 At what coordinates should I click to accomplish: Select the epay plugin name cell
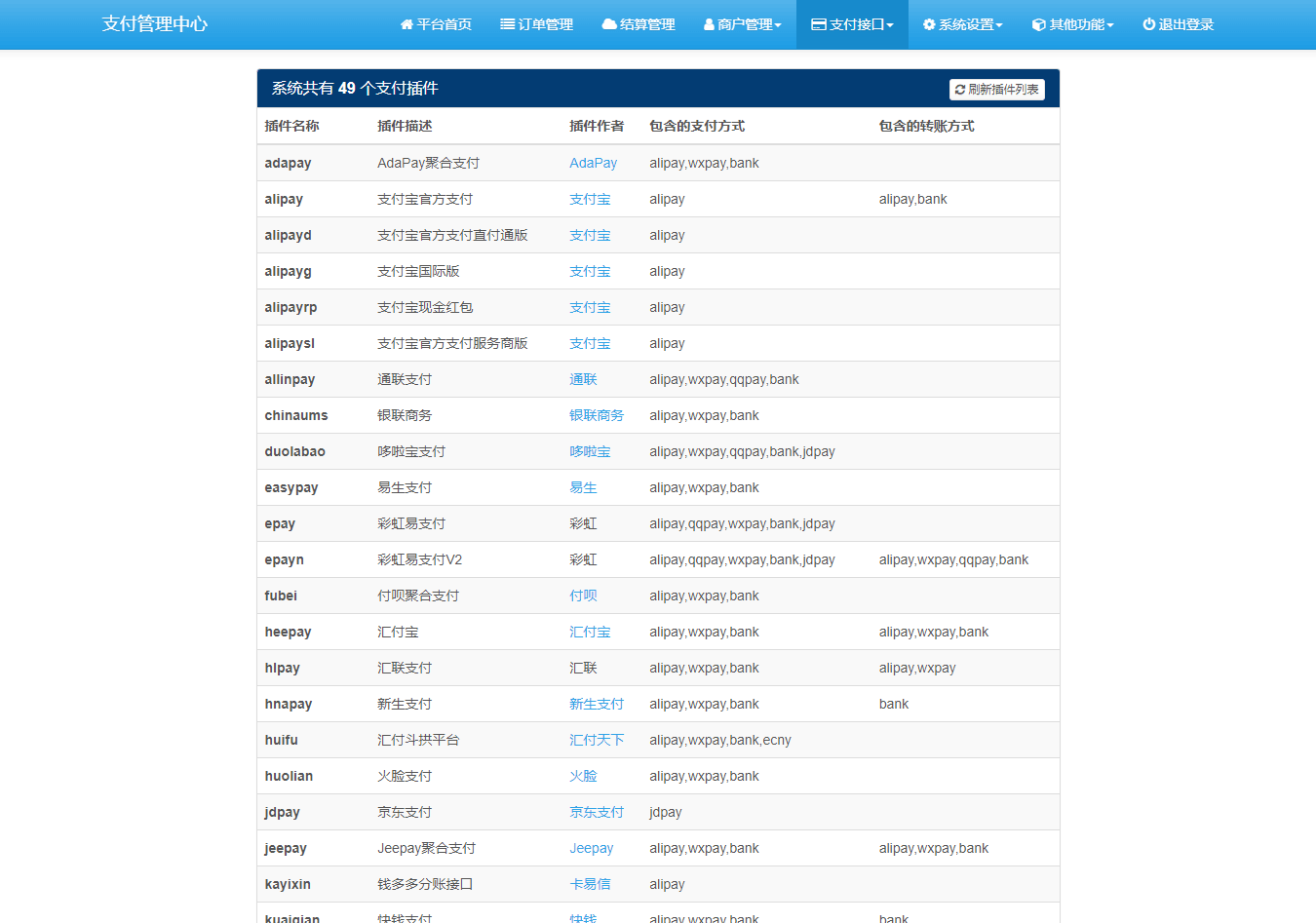(x=313, y=523)
